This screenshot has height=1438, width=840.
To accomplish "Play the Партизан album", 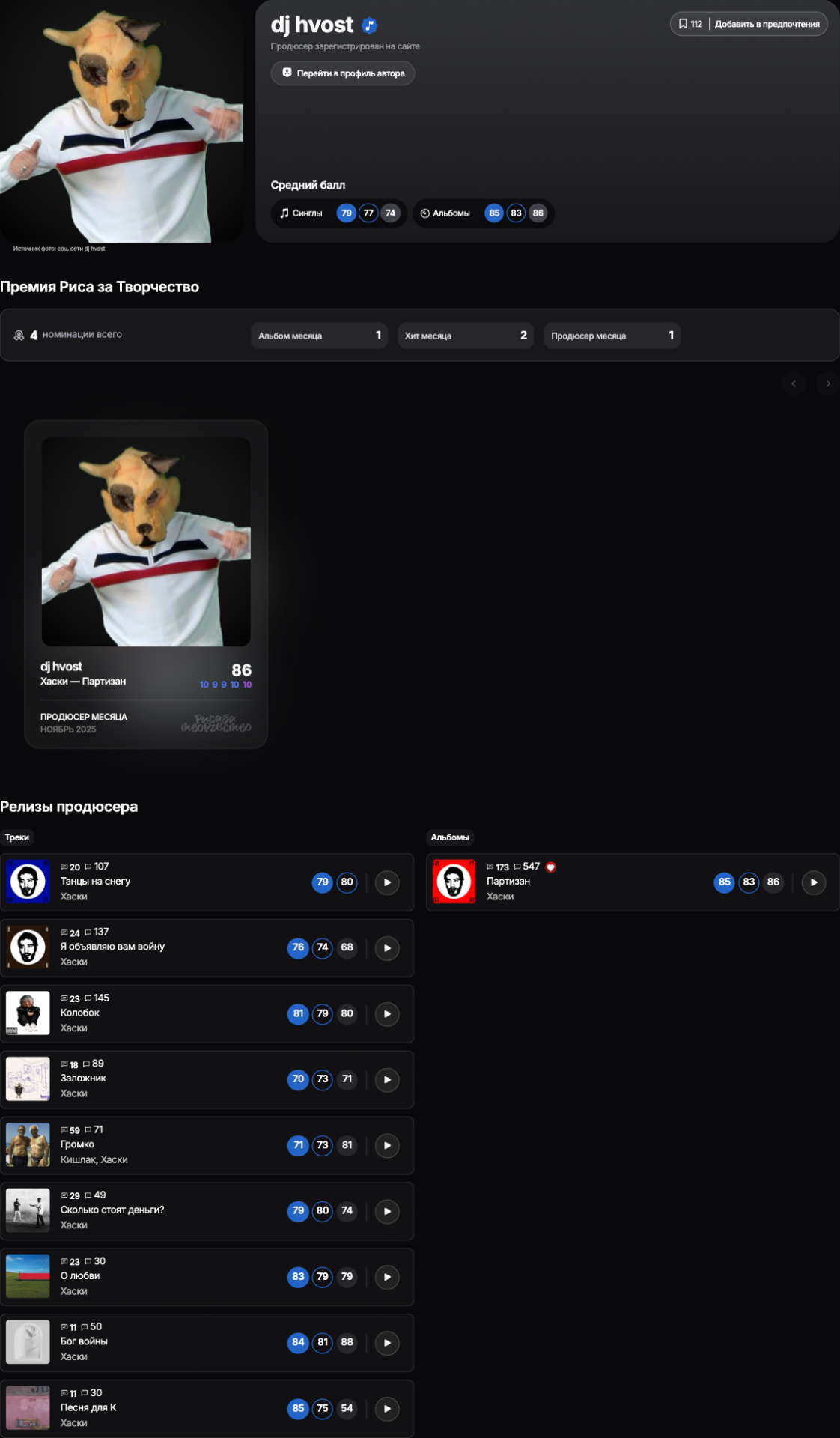I will click(x=813, y=882).
